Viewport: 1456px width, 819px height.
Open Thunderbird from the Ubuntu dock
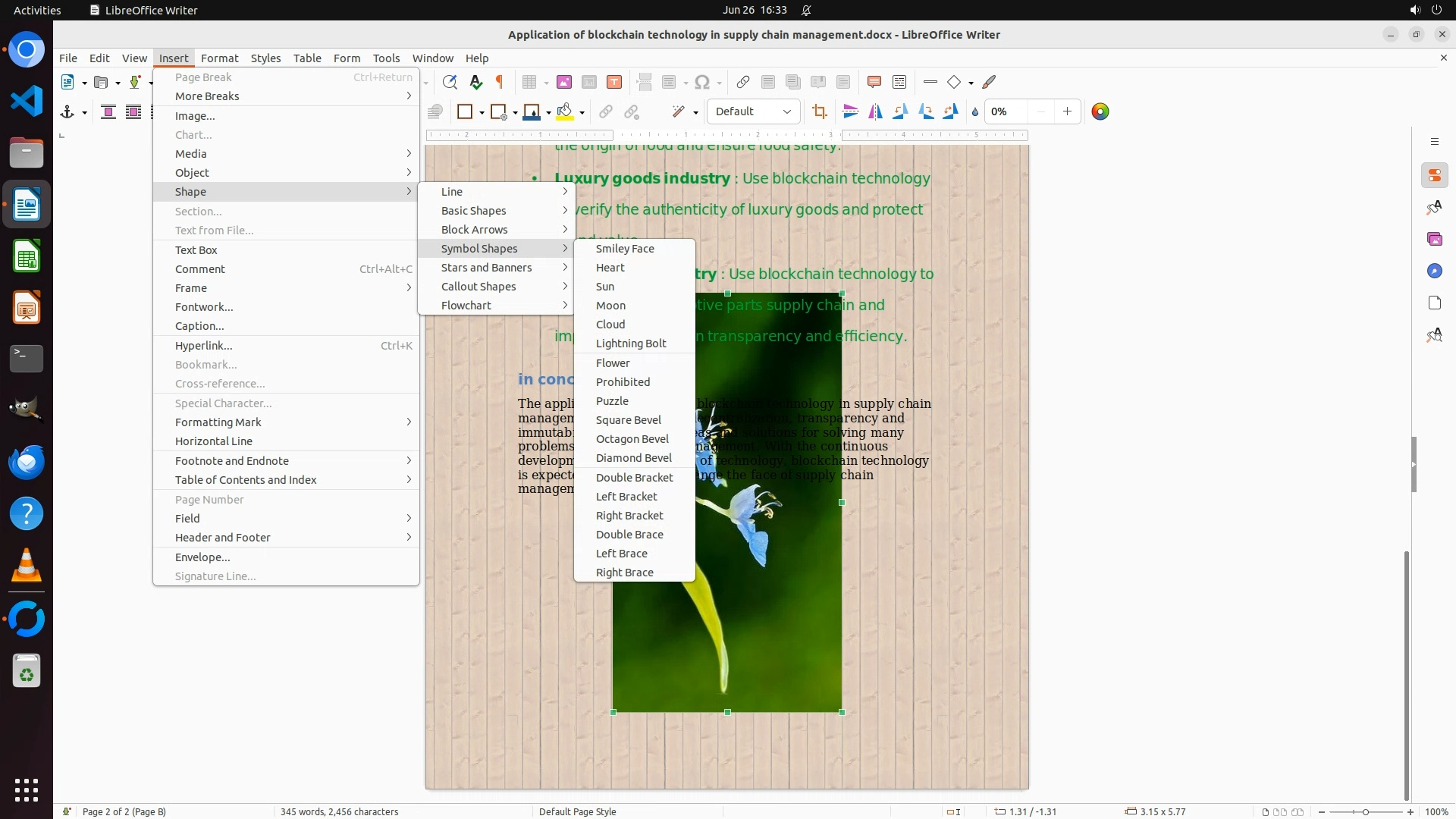click(x=27, y=461)
